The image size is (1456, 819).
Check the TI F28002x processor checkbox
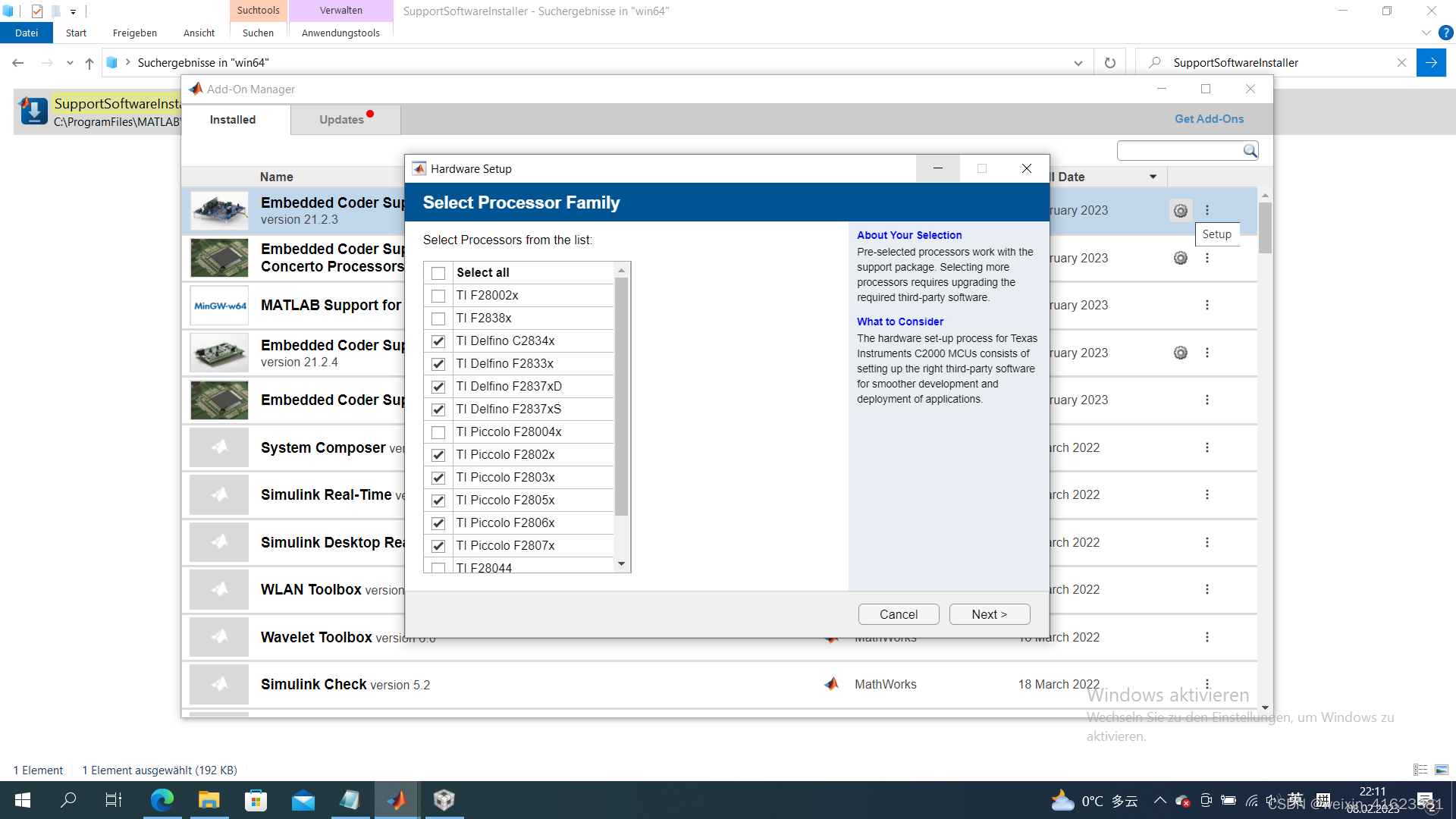click(x=438, y=296)
